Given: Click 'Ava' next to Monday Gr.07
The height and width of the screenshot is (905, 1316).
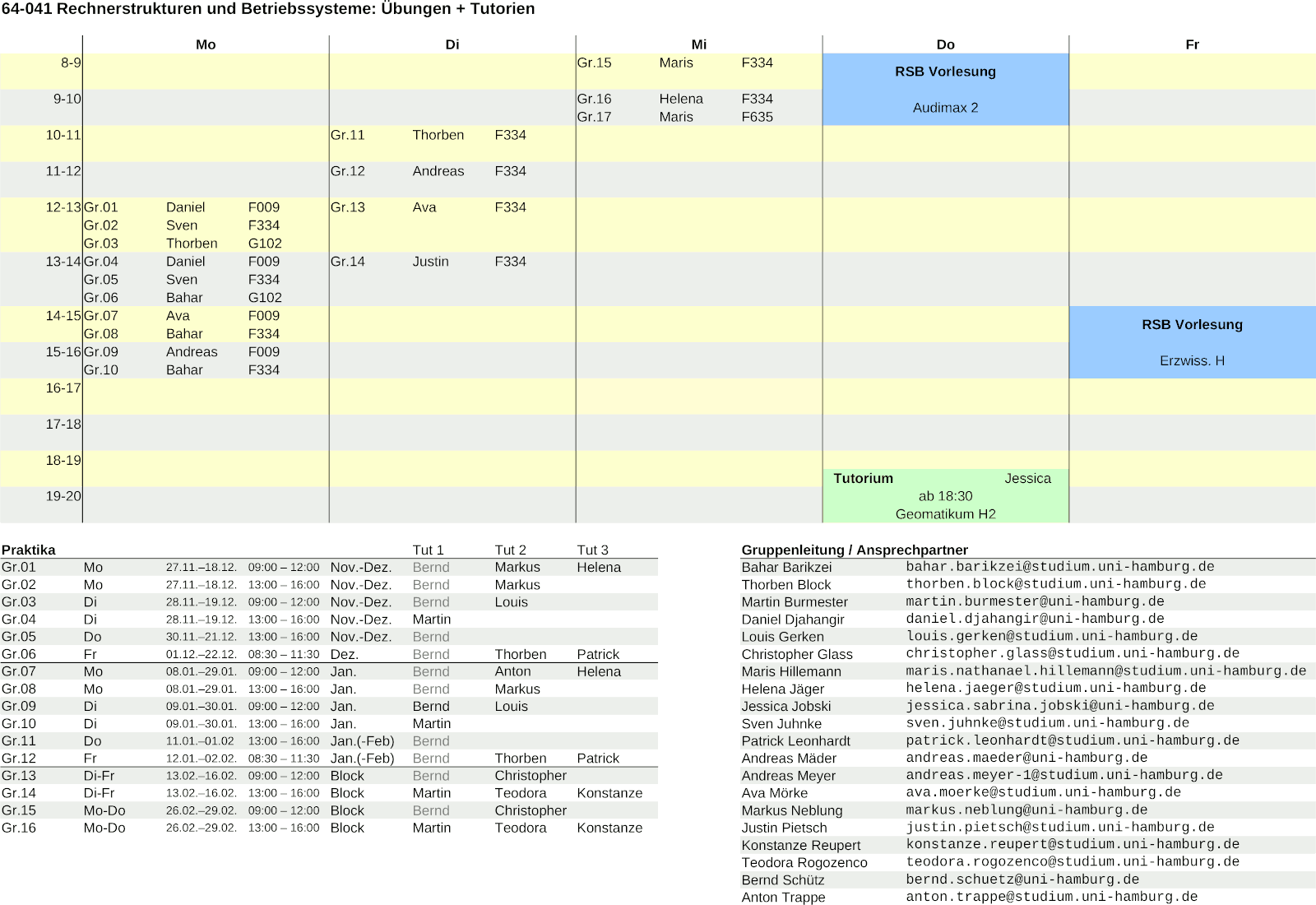Looking at the screenshot, I should (178, 316).
